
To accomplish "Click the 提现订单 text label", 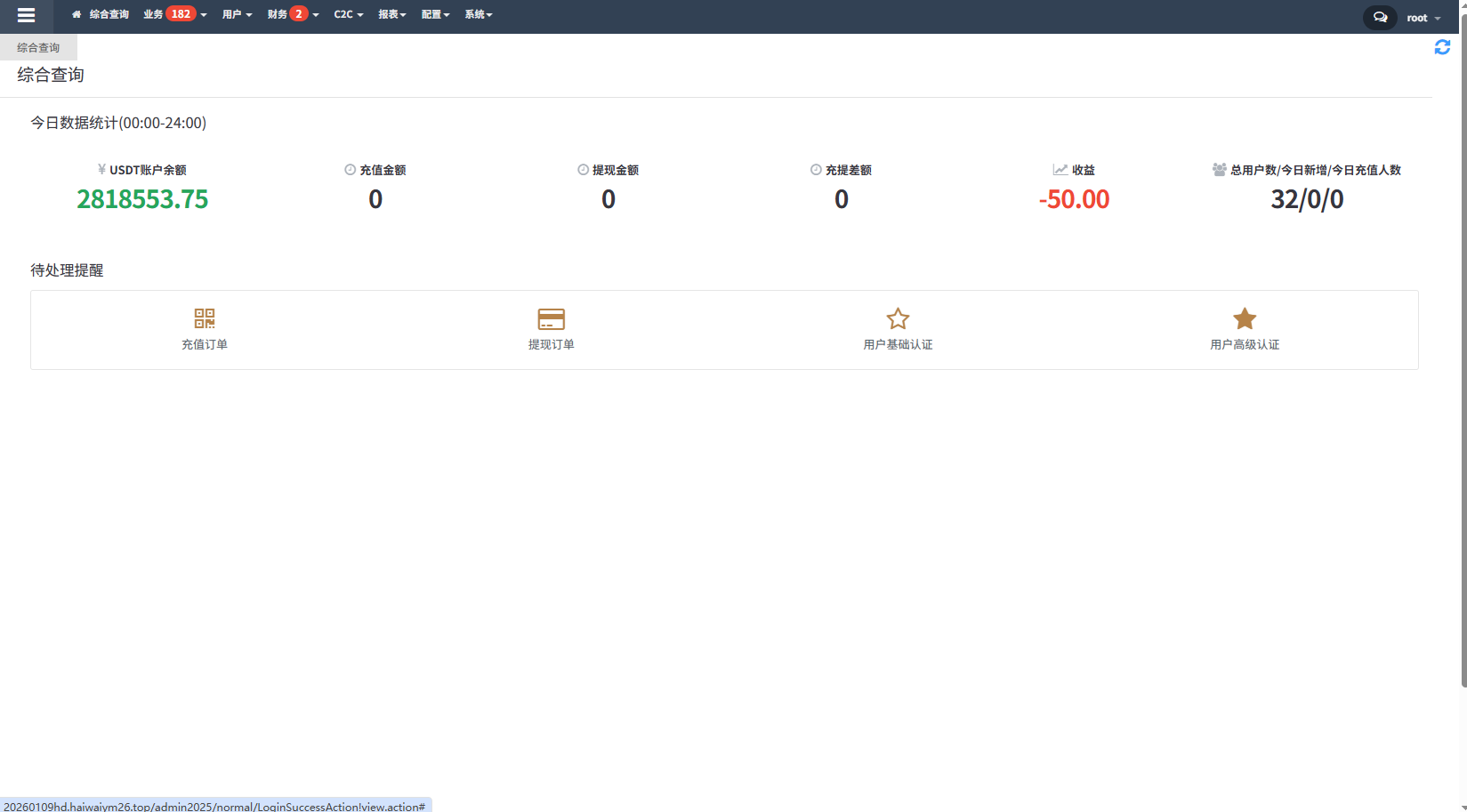I will point(551,345).
